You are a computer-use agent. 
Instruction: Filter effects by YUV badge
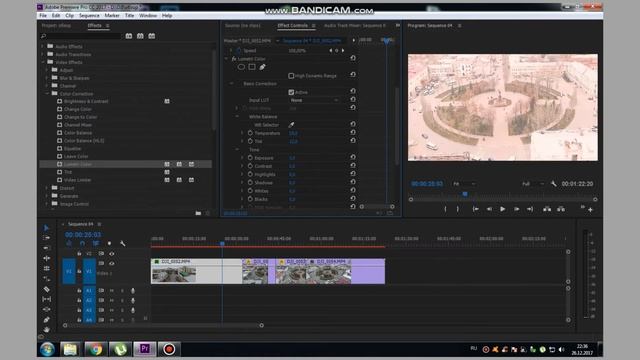[152, 36]
